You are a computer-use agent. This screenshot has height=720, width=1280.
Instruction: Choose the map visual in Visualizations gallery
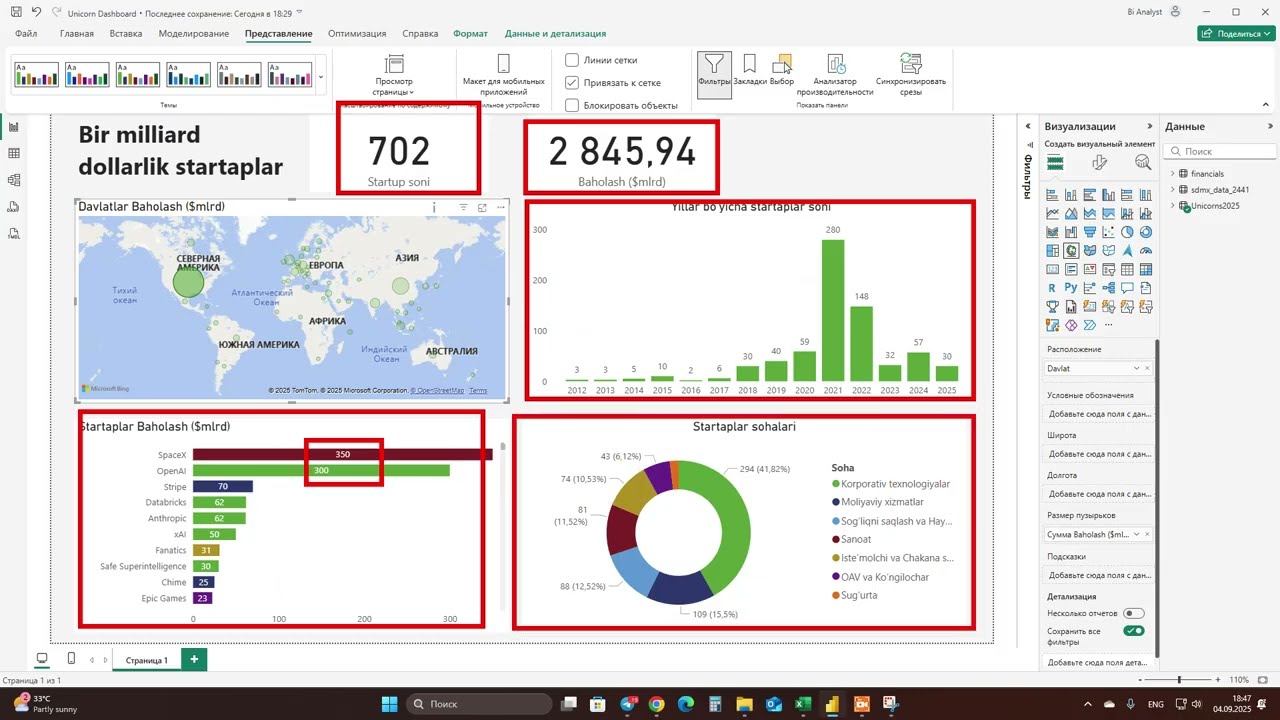coord(1071,250)
